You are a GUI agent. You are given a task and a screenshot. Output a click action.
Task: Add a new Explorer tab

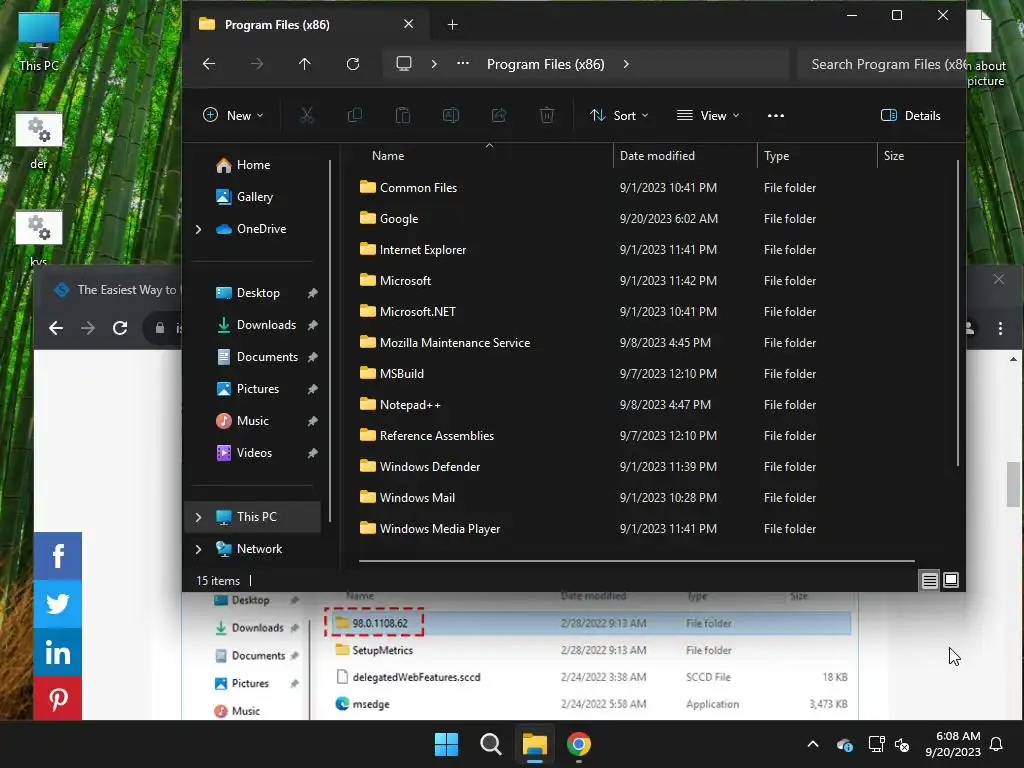click(453, 25)
